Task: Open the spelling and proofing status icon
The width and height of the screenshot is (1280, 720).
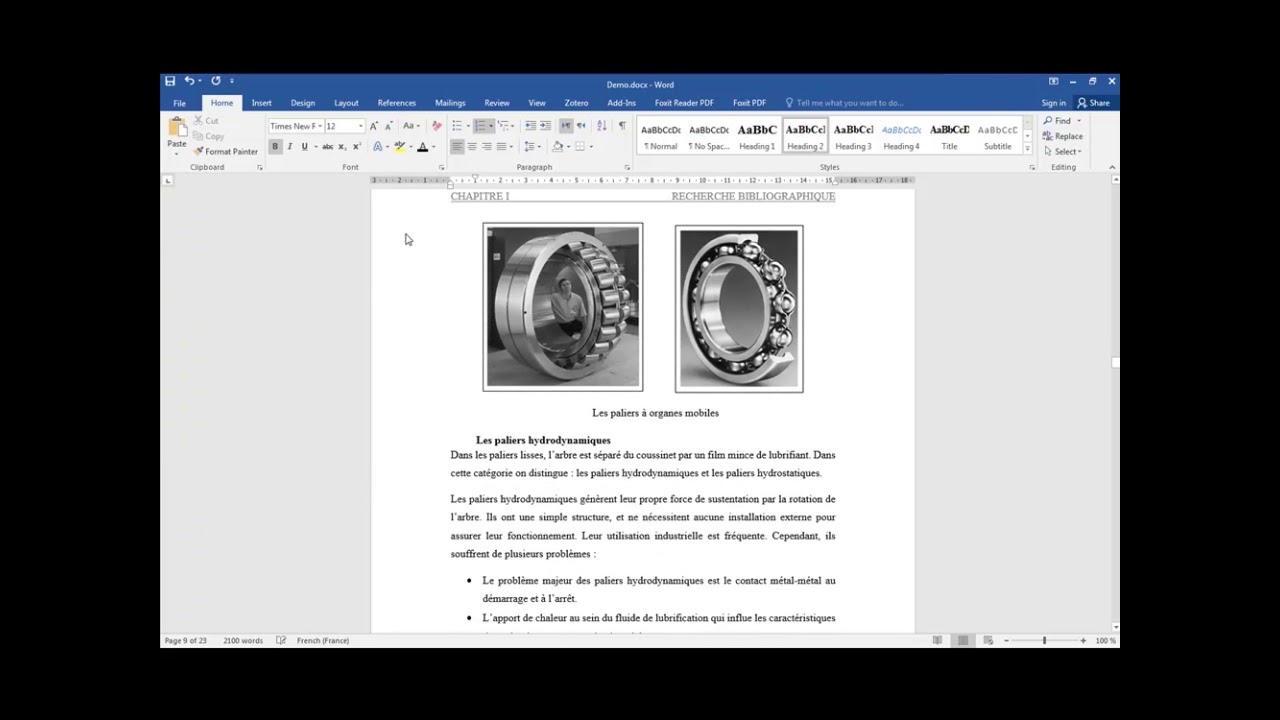Action: pos(281,641)
